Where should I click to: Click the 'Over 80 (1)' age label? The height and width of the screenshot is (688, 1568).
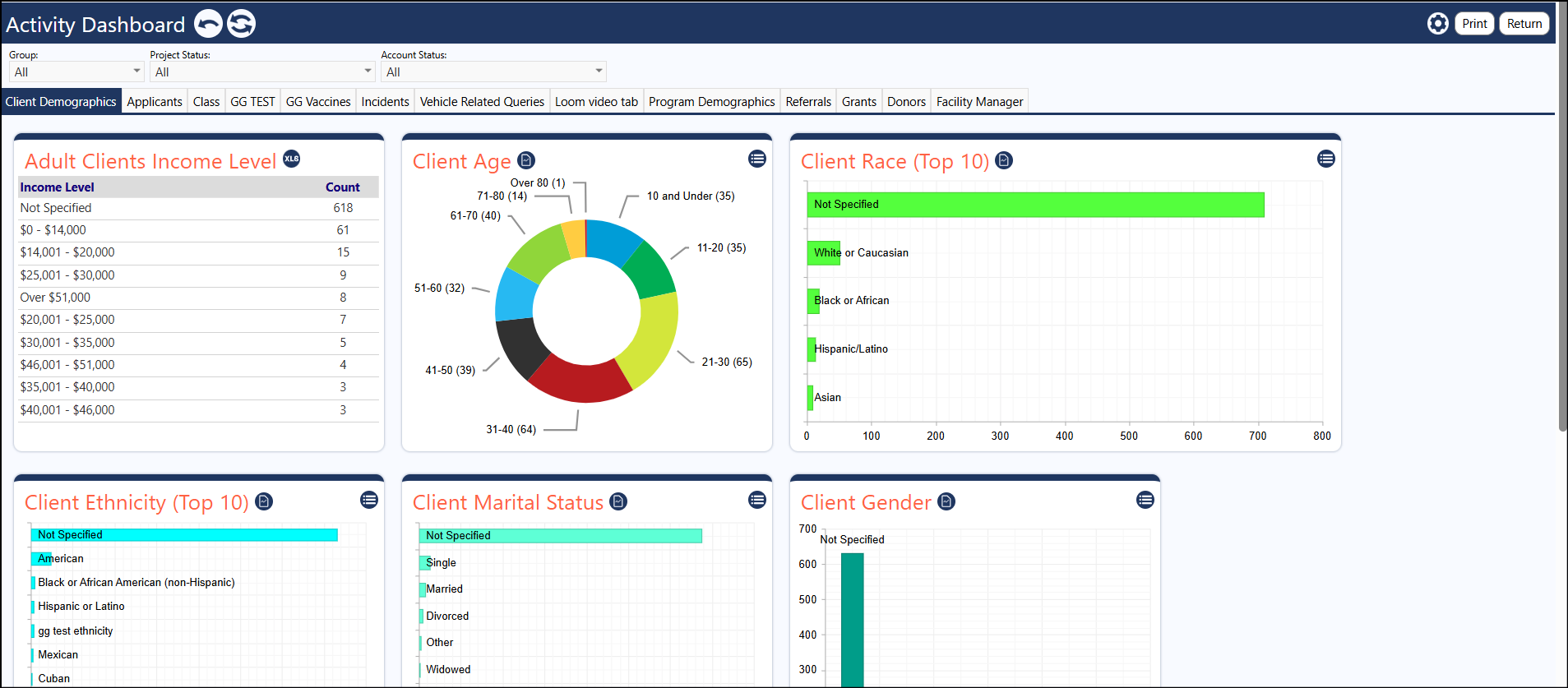(x=538, y=182)
